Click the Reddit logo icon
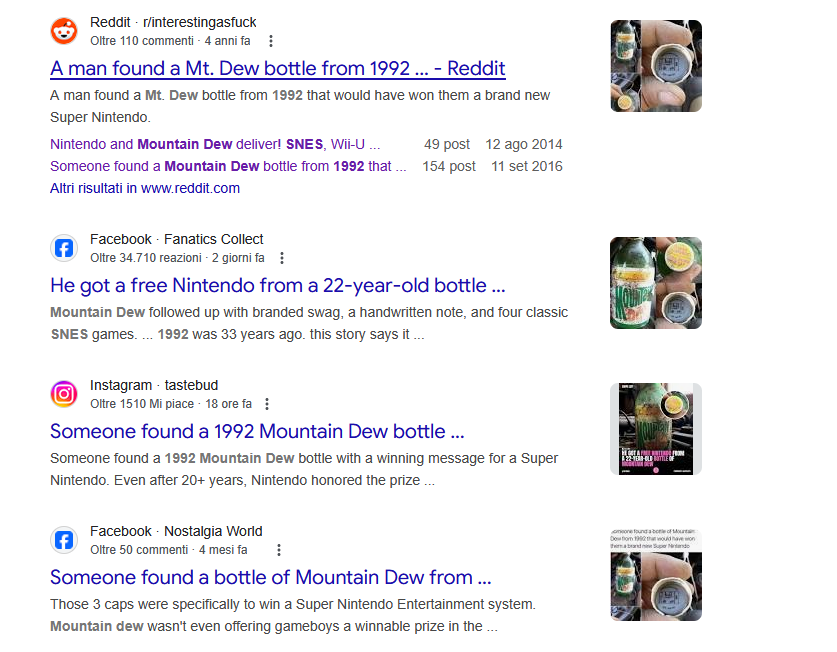Screen dimensions: 837x652 coord(64,31)
